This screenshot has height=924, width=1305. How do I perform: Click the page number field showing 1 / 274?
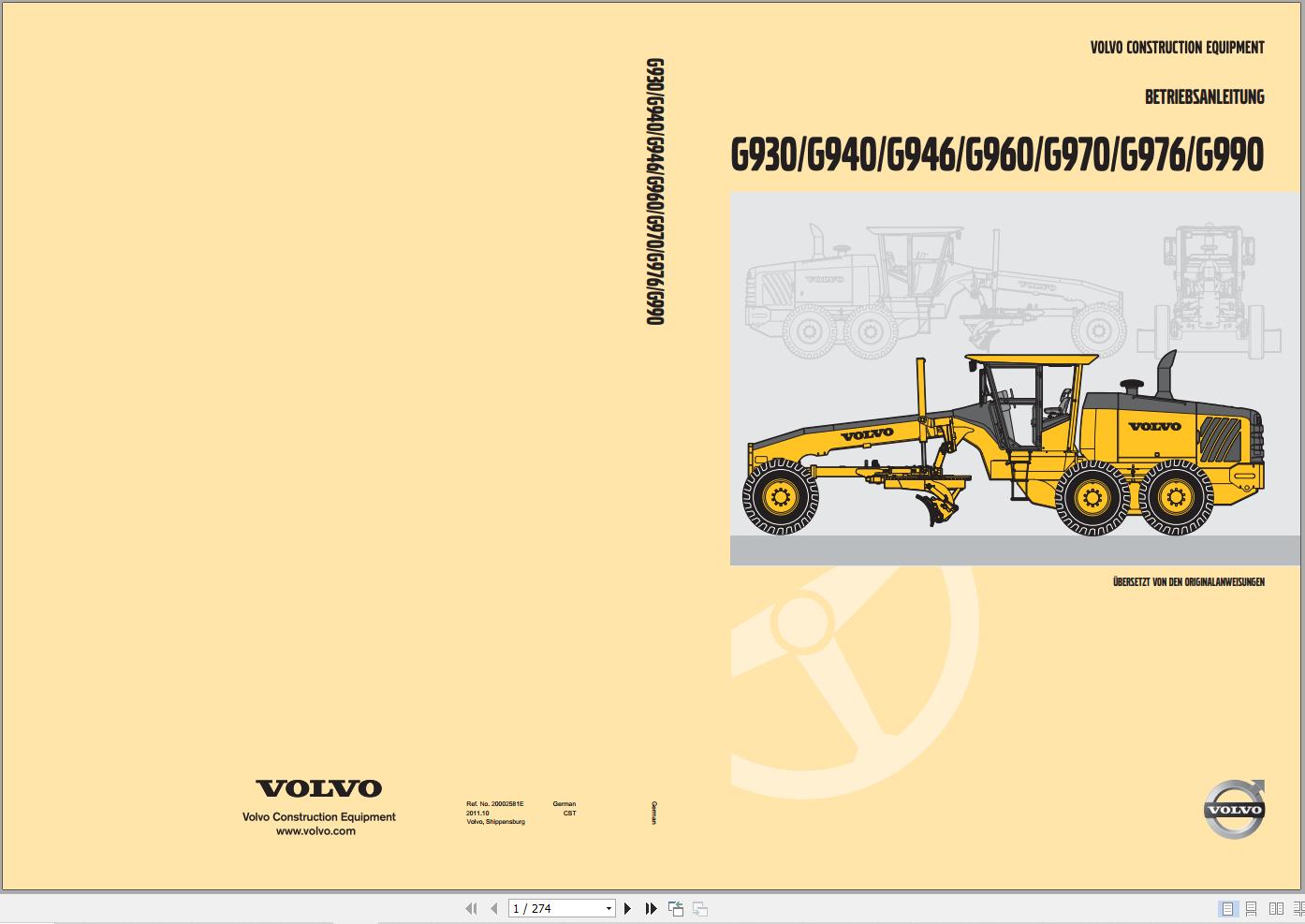click(x=552, y=908)
